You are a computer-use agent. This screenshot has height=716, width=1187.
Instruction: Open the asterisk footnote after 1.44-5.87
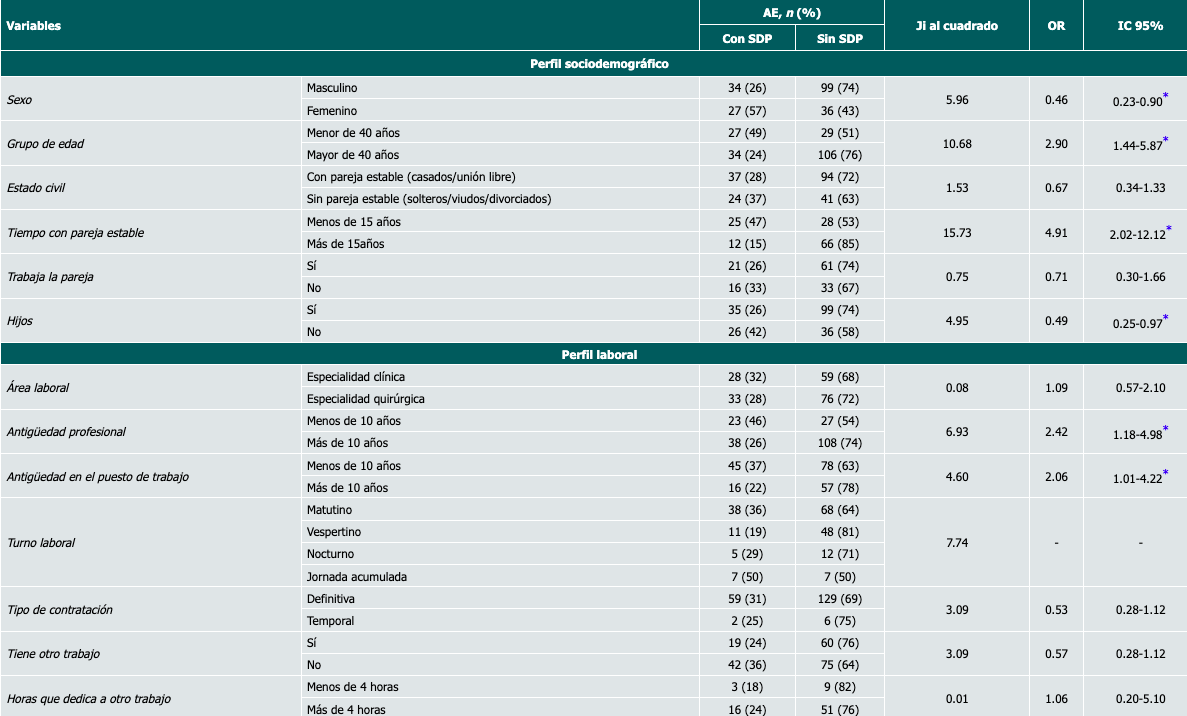click(1166, 140)
